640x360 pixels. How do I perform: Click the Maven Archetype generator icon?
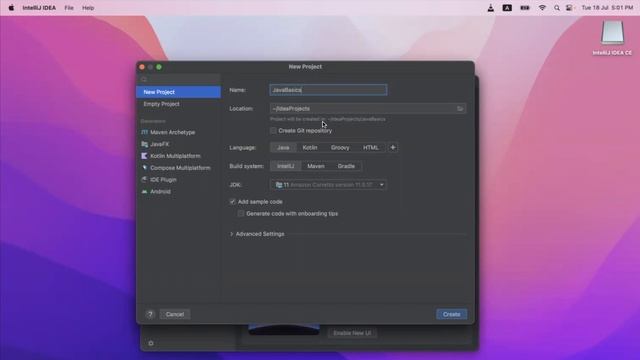[x=144, y=132]
